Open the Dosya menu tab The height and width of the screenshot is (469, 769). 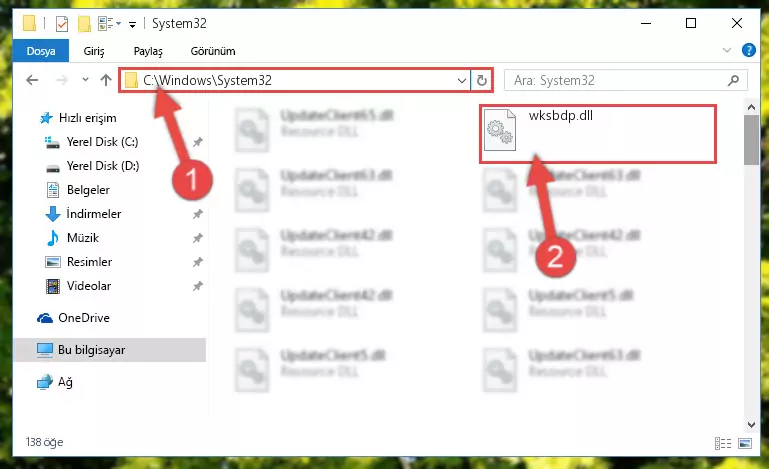pyautogui.click(x=41, y=51)
